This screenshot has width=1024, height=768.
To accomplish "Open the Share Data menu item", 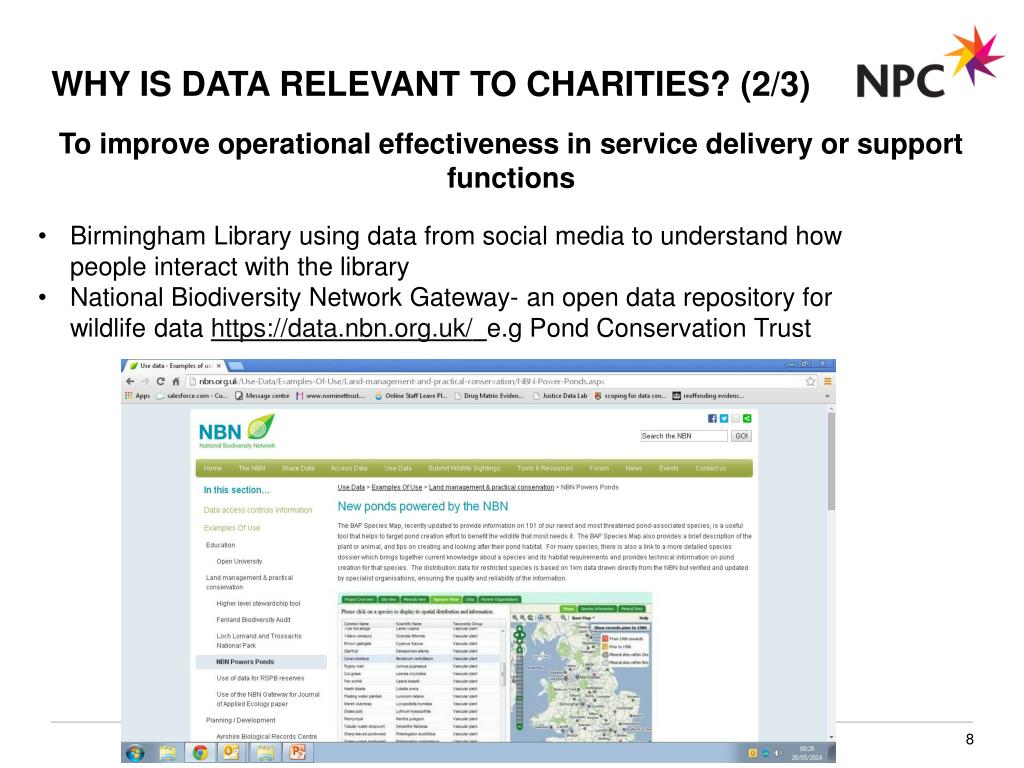I will tap(298, 468).
